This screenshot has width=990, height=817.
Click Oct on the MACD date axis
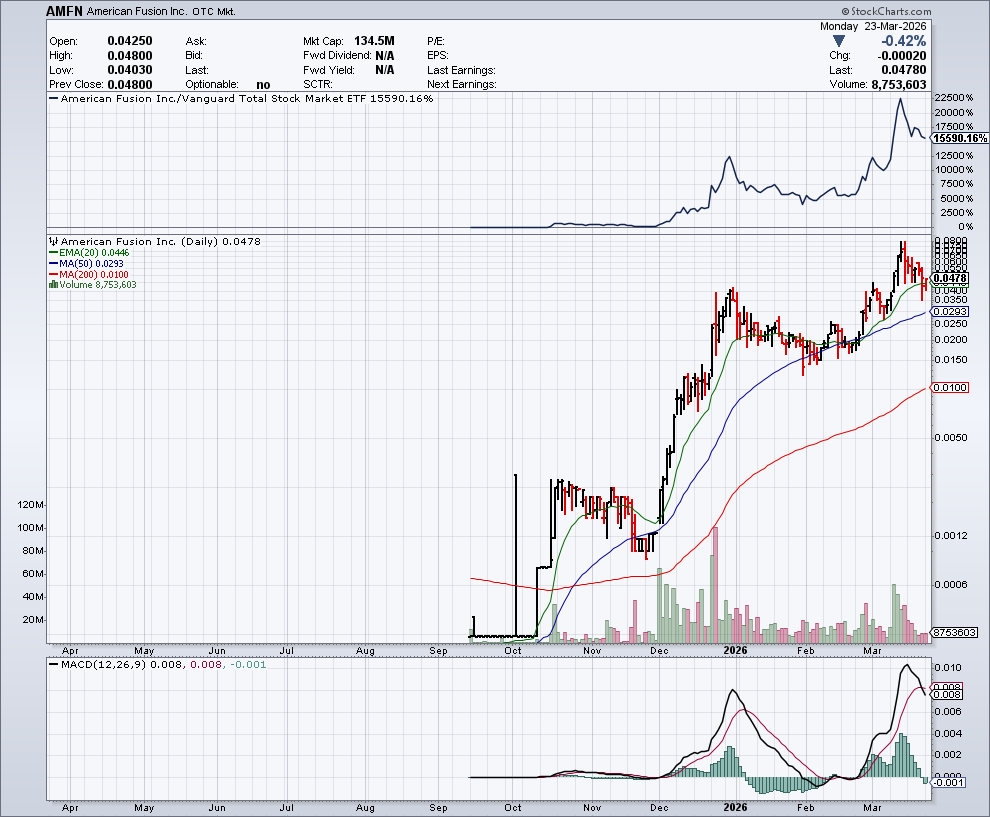tap(513, 808)
